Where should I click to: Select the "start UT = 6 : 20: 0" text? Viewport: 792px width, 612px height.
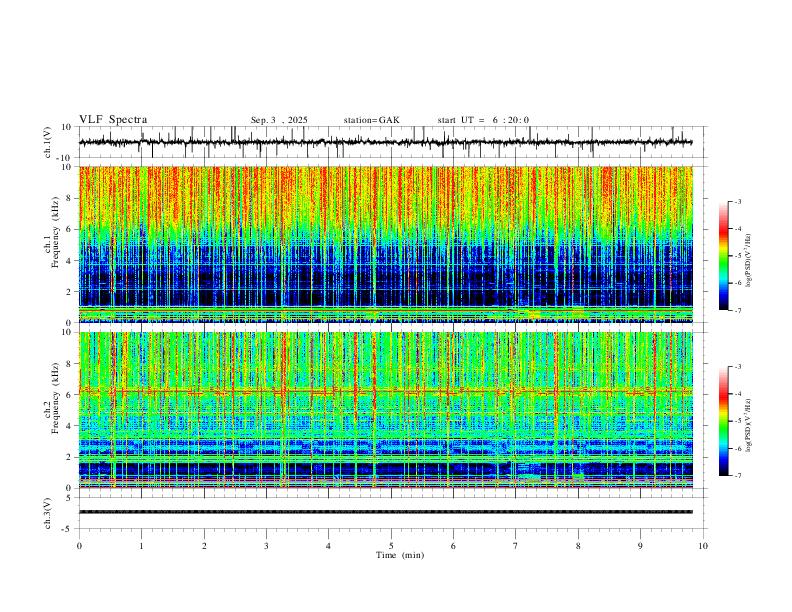point(483,120)
